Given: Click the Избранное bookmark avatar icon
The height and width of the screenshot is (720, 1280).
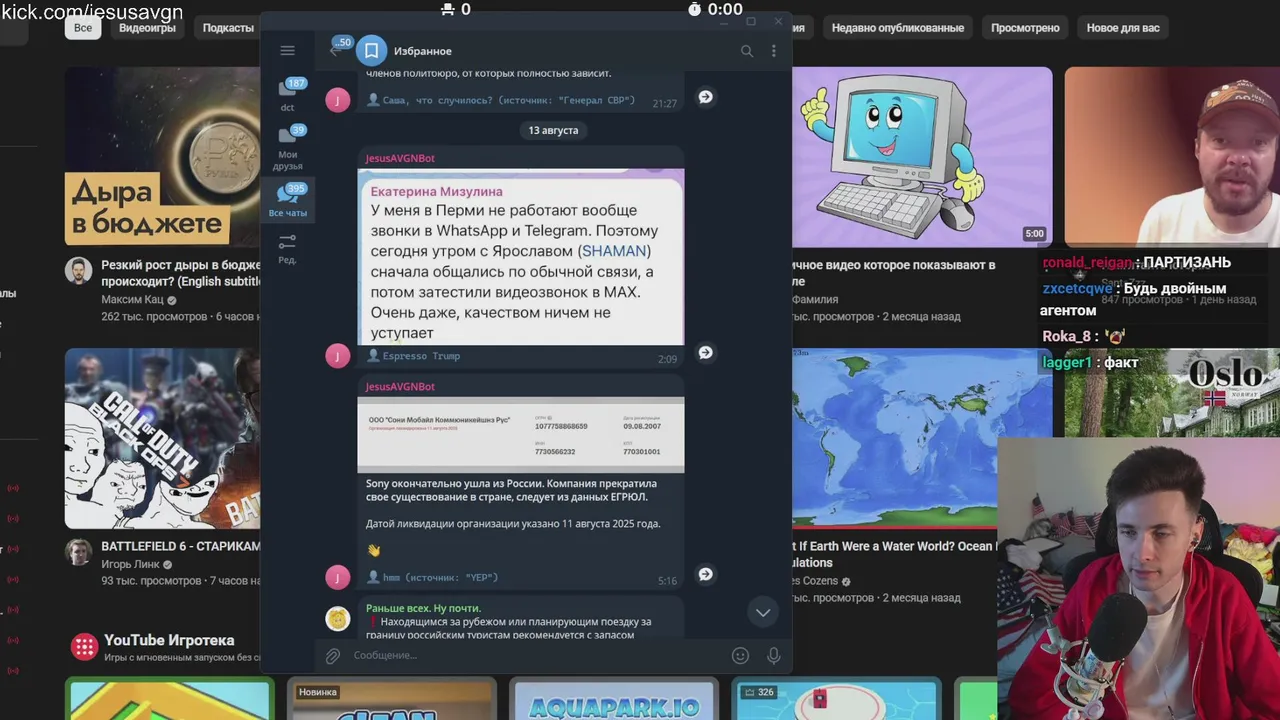Looking at the screenshot, I should (x=371, y=51).
